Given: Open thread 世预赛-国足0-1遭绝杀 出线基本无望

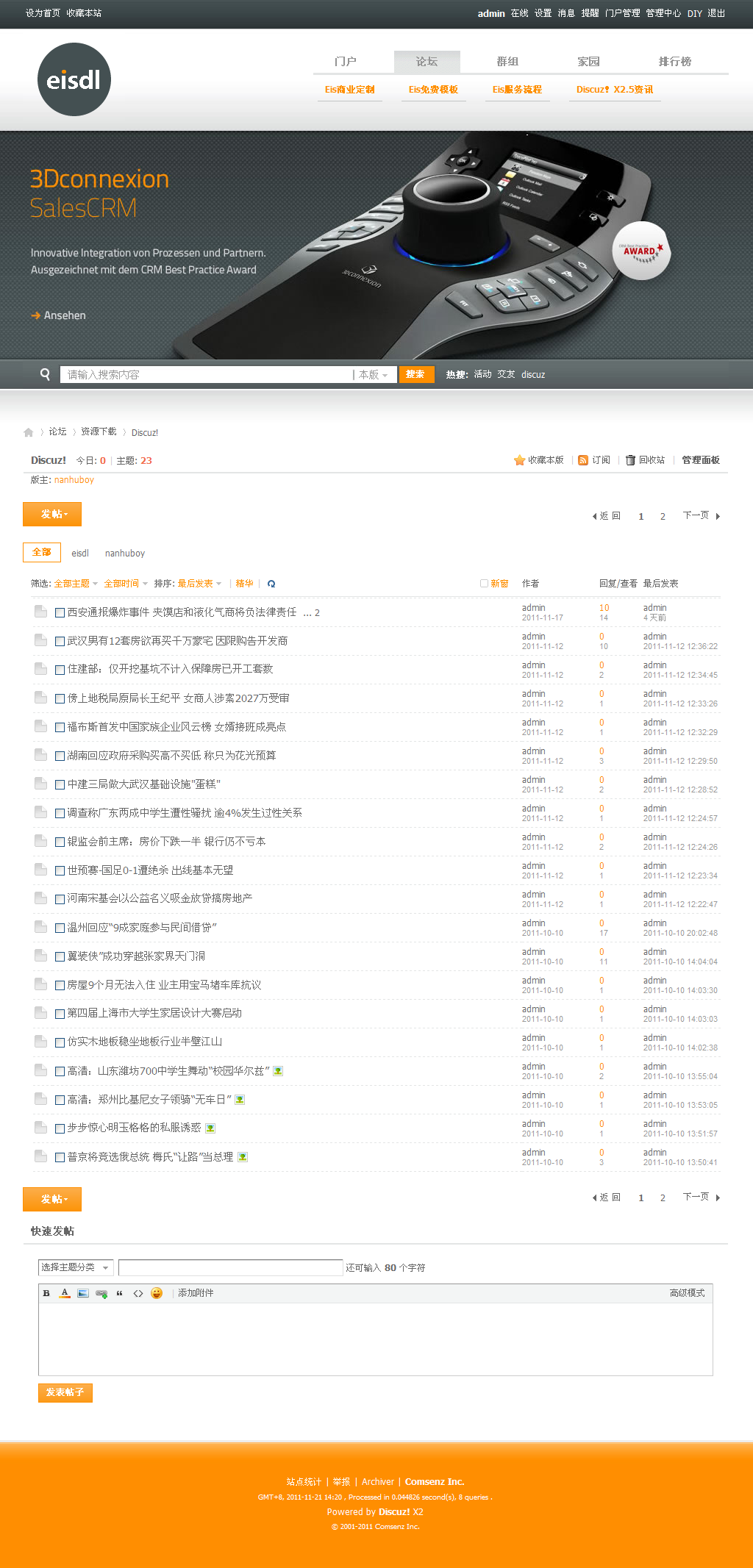Looking at the screenshot, I should [150, 870].
